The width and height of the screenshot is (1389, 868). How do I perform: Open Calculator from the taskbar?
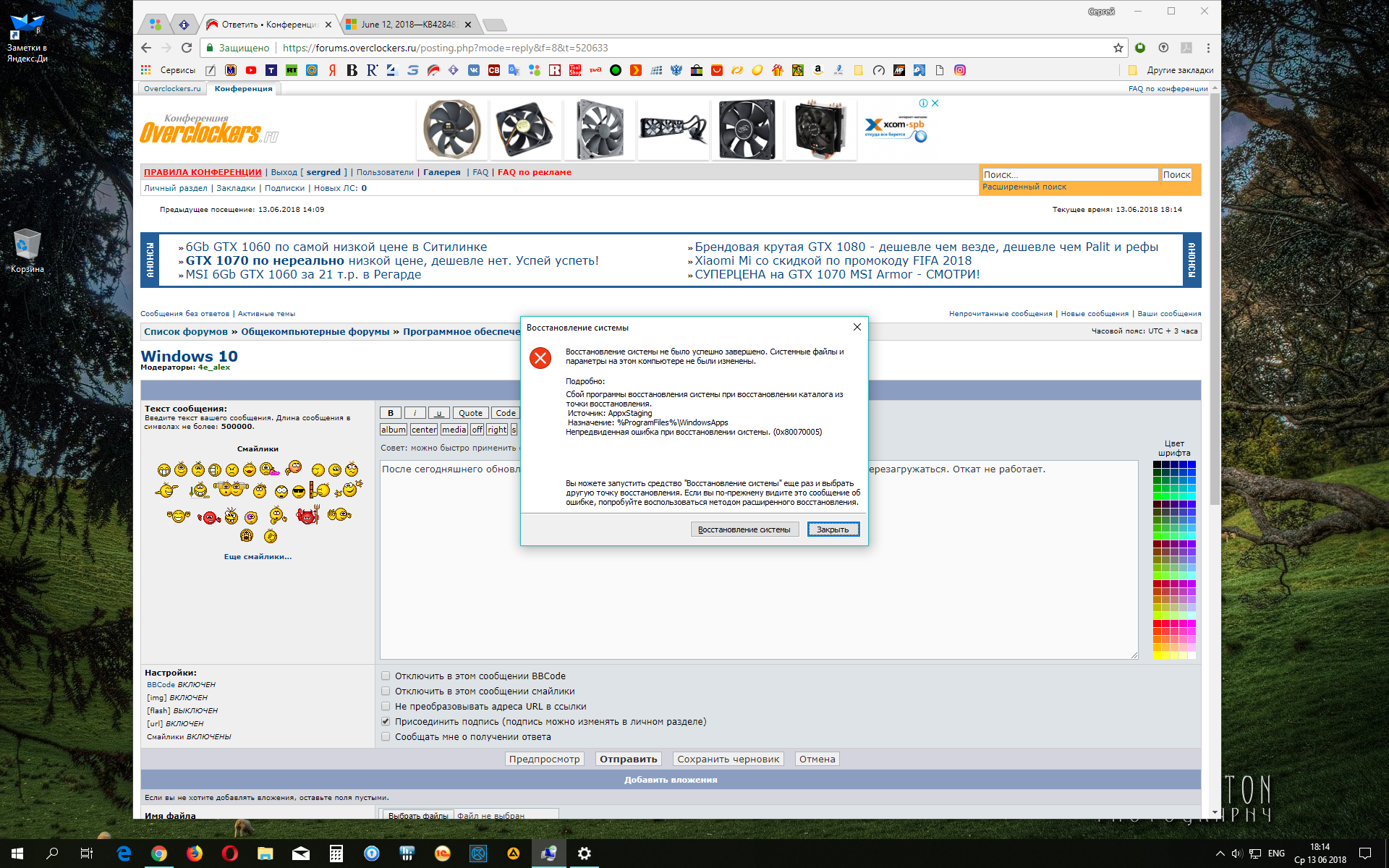point(336,854)
